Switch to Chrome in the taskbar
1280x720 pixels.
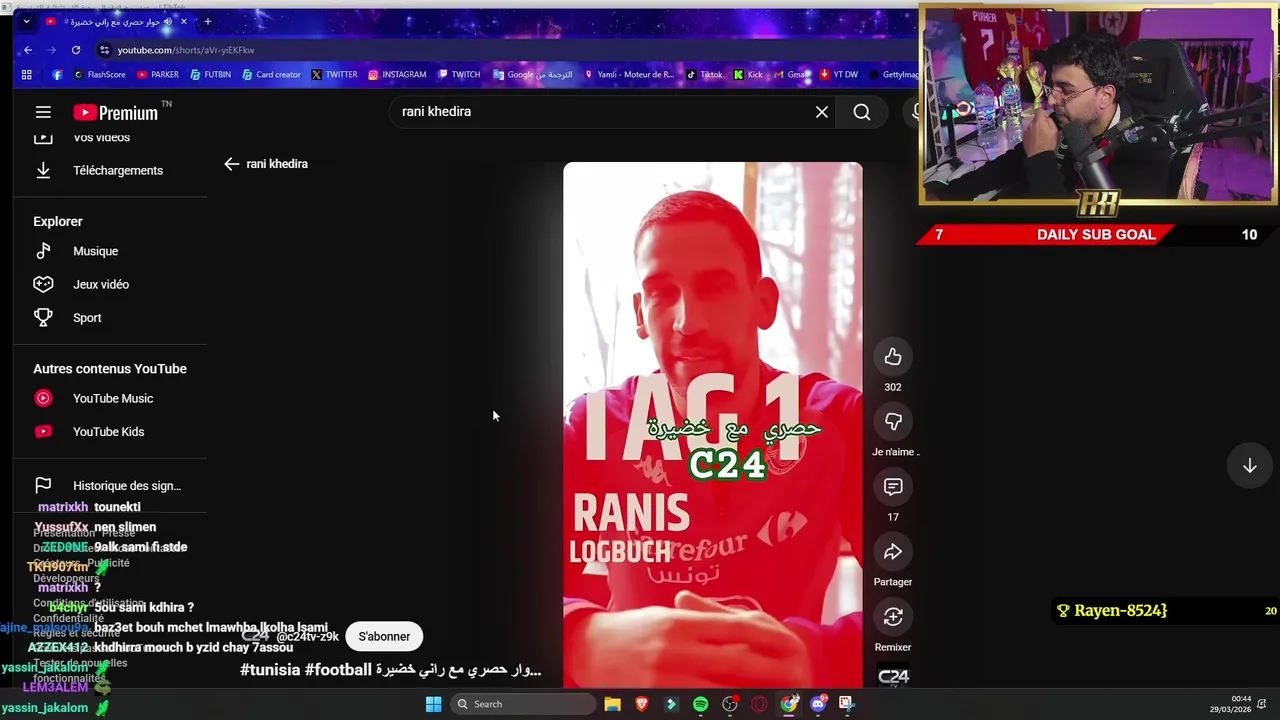(789, 704)
